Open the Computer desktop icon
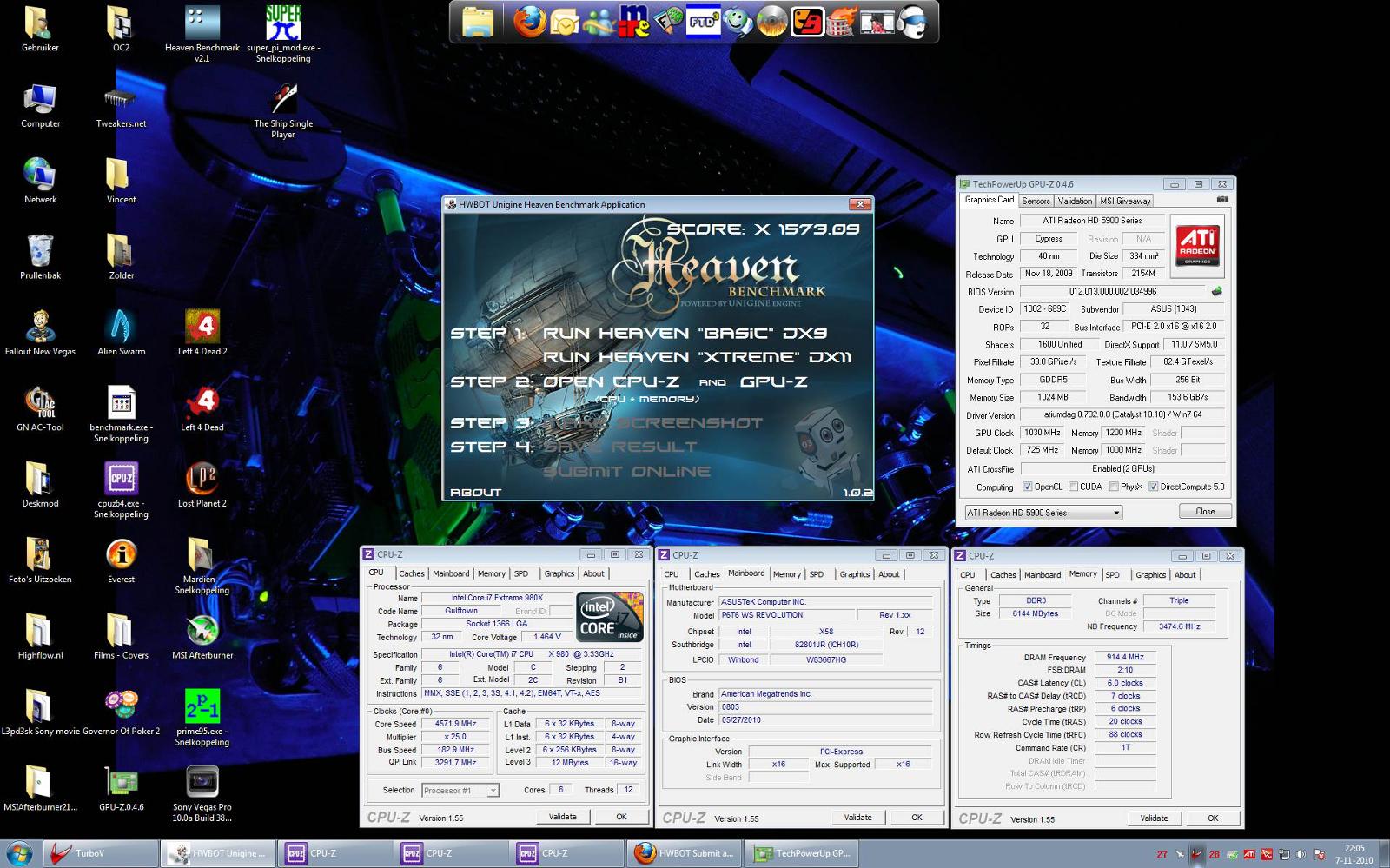 (40, 106)
